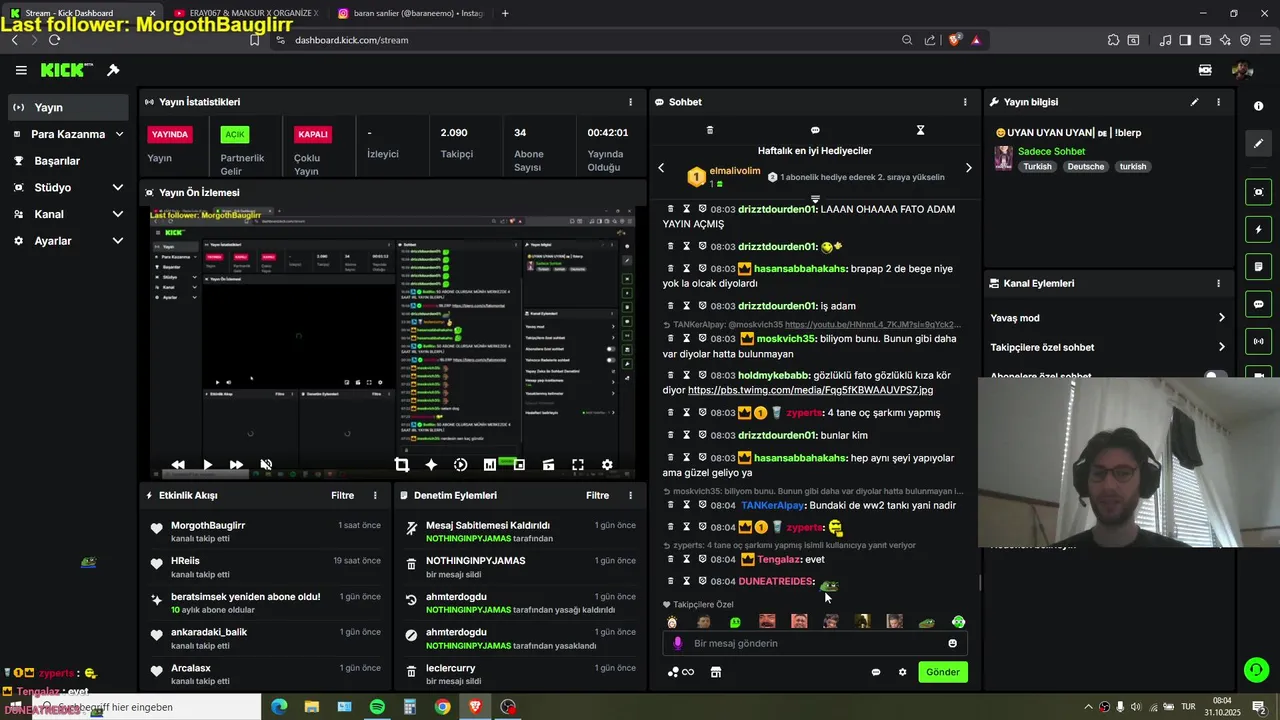Select Yayın in the left sidebar
Screen dimensions: 1280x720
[x=68, y=107]
